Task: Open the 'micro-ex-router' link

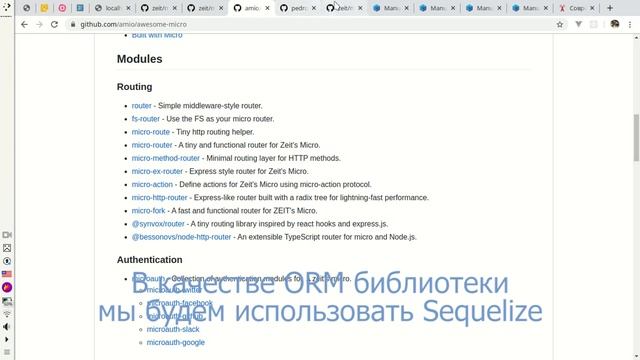Action: [x=157, y=171]
